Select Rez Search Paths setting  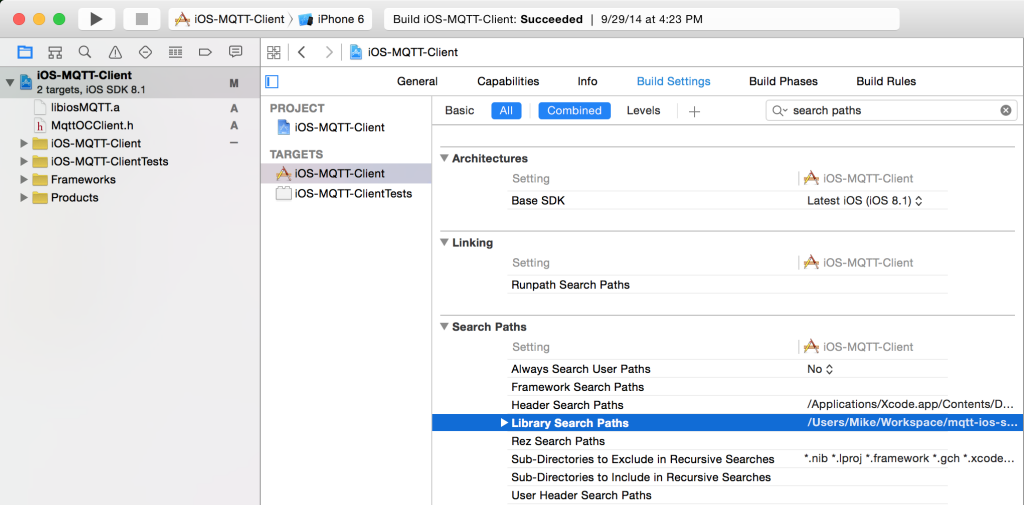558,441
